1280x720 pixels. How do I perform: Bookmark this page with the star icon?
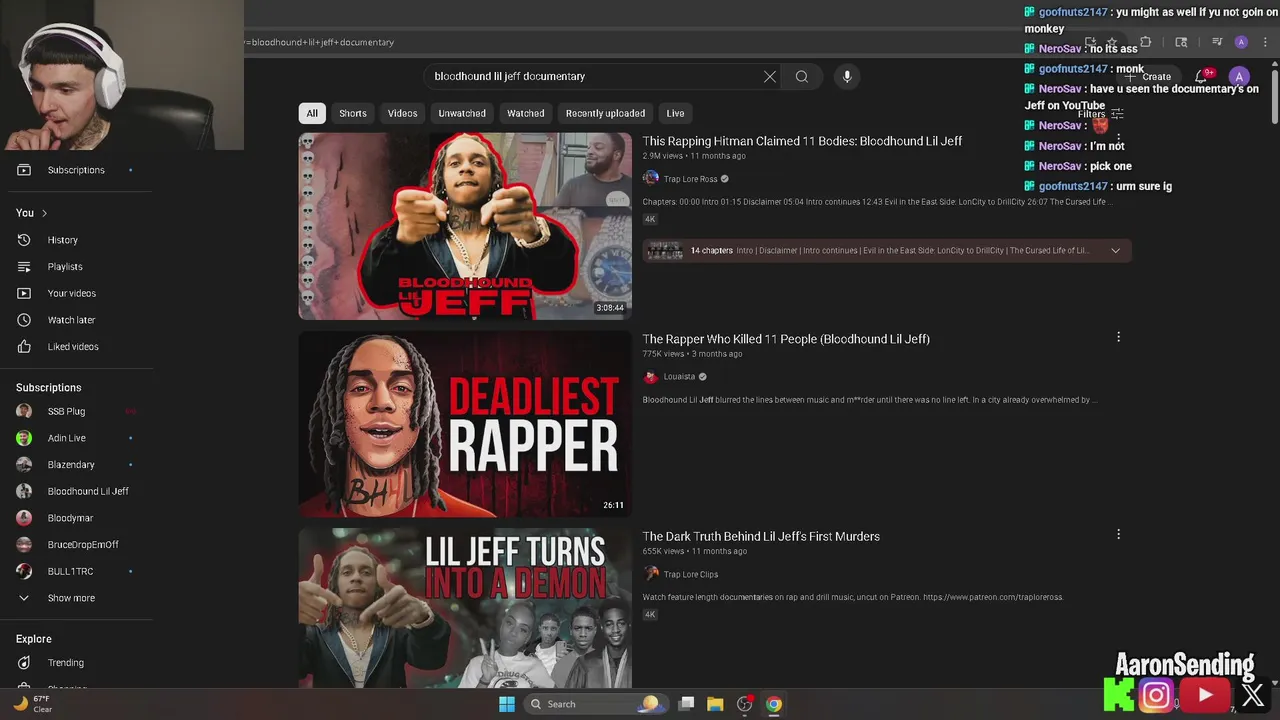click(x=1111, y=42)
